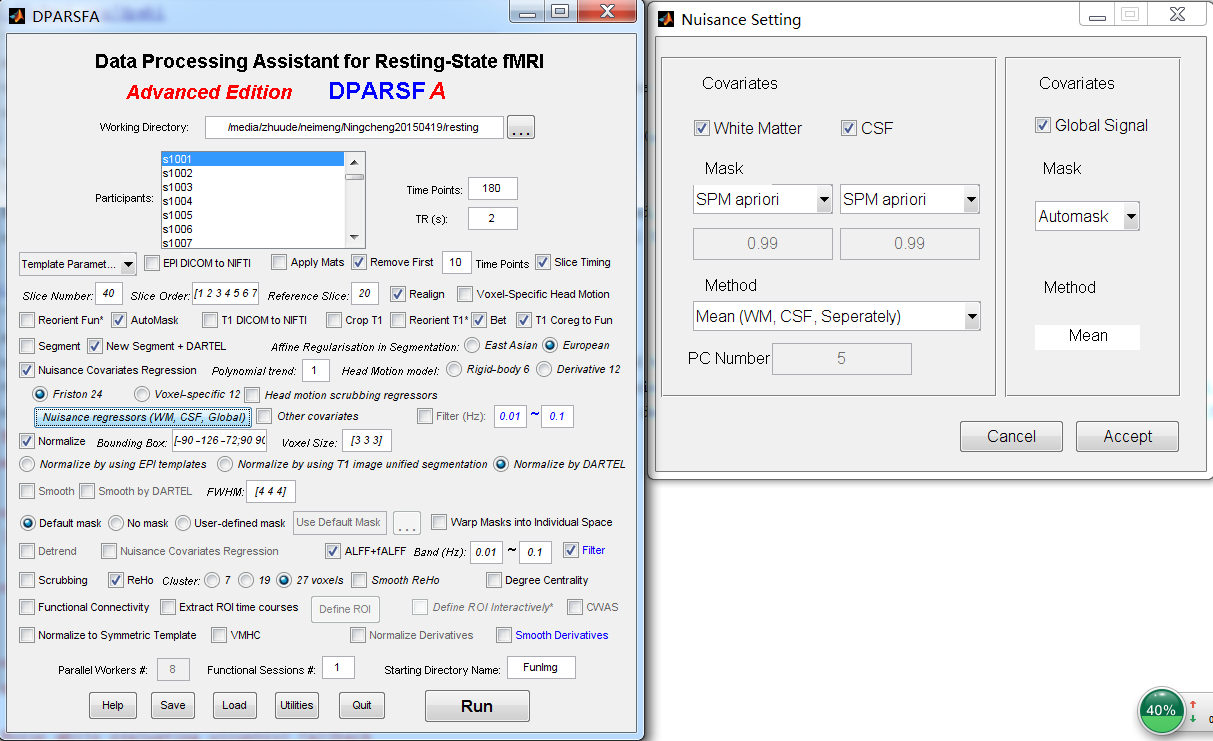Choose the User-defined mask option
Viewport: 1213px width, 741px height.
[183, 522]
